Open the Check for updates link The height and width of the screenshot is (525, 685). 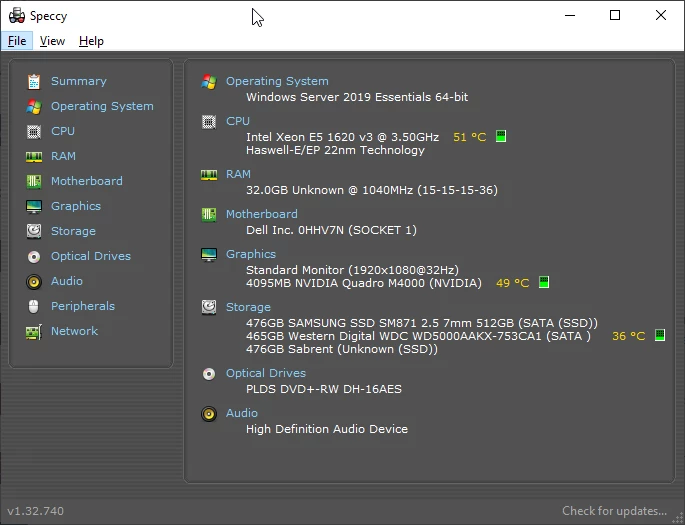(614, 511)
